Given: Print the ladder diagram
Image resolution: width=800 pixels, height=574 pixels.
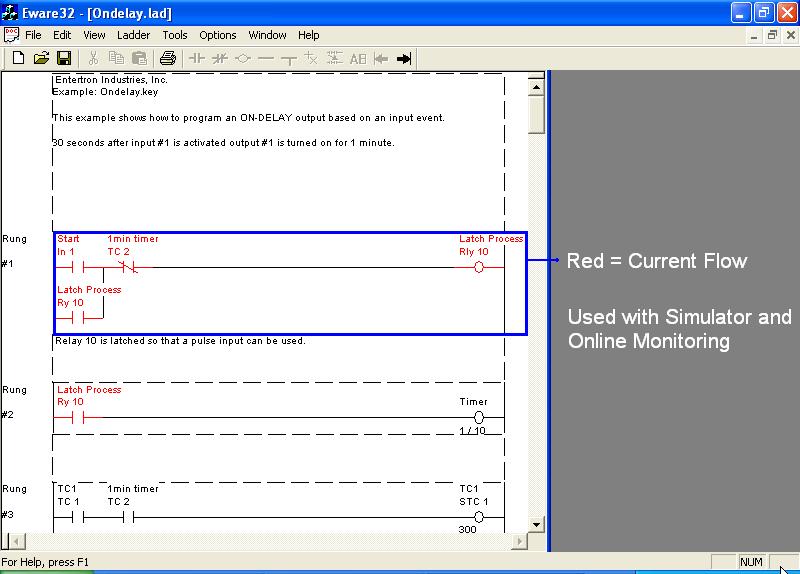Looking at the screenshot, I should [x=168, y=58].
